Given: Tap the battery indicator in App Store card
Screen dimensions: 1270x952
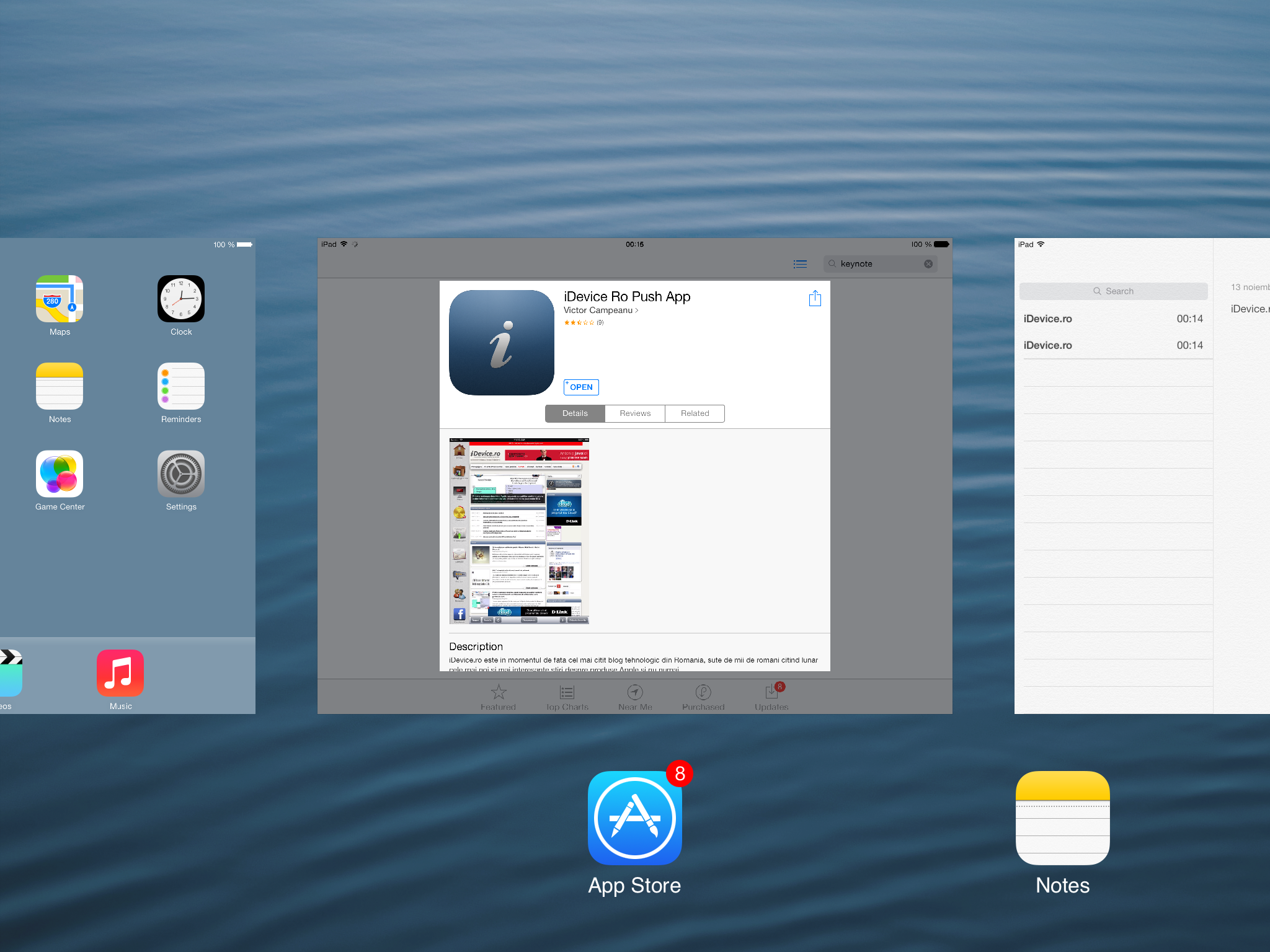Looking at the screenshot, I should coord(941,244).
